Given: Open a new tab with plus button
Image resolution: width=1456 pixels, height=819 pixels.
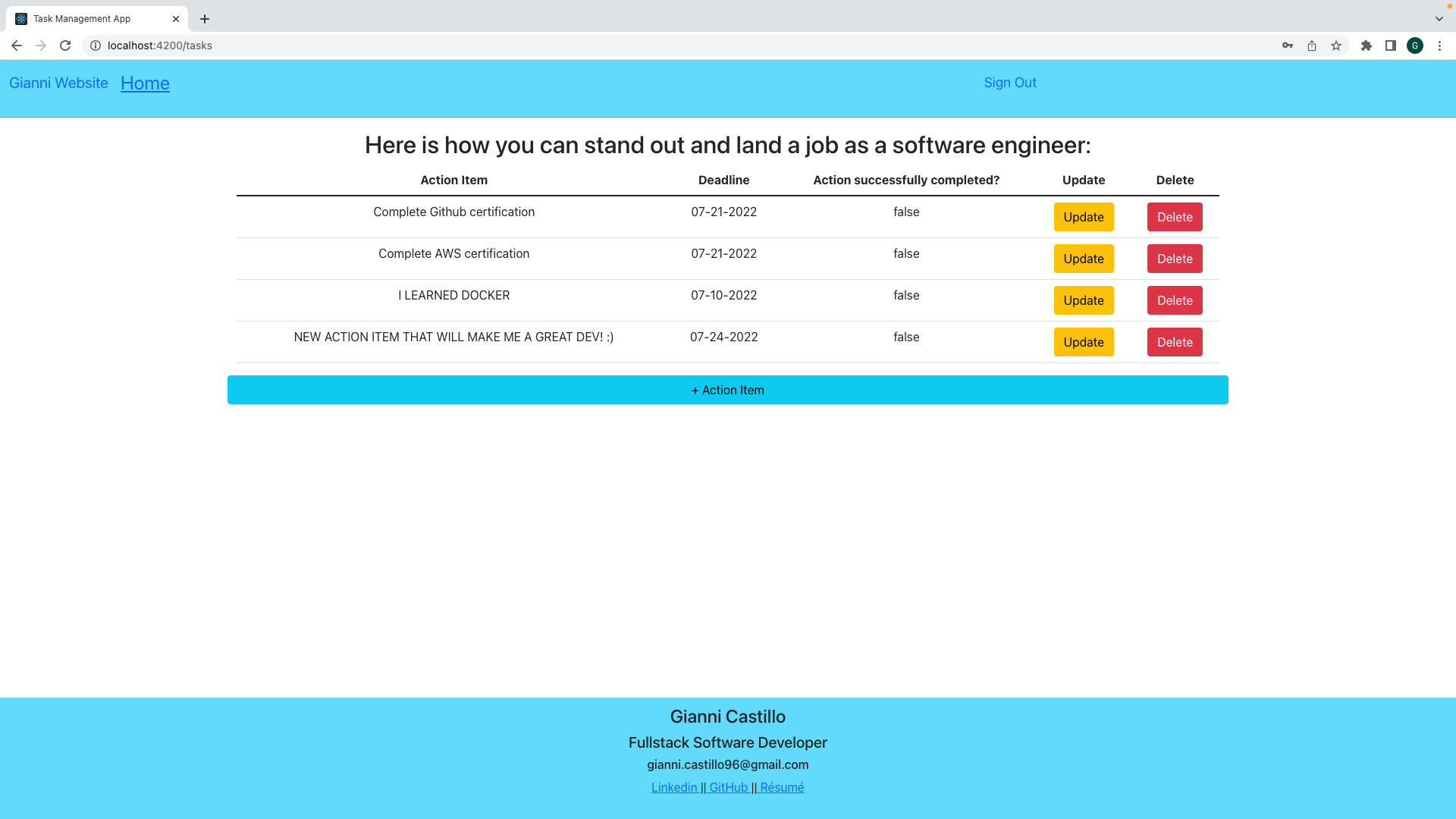Looking at the screenshot, I should (205, 19).
